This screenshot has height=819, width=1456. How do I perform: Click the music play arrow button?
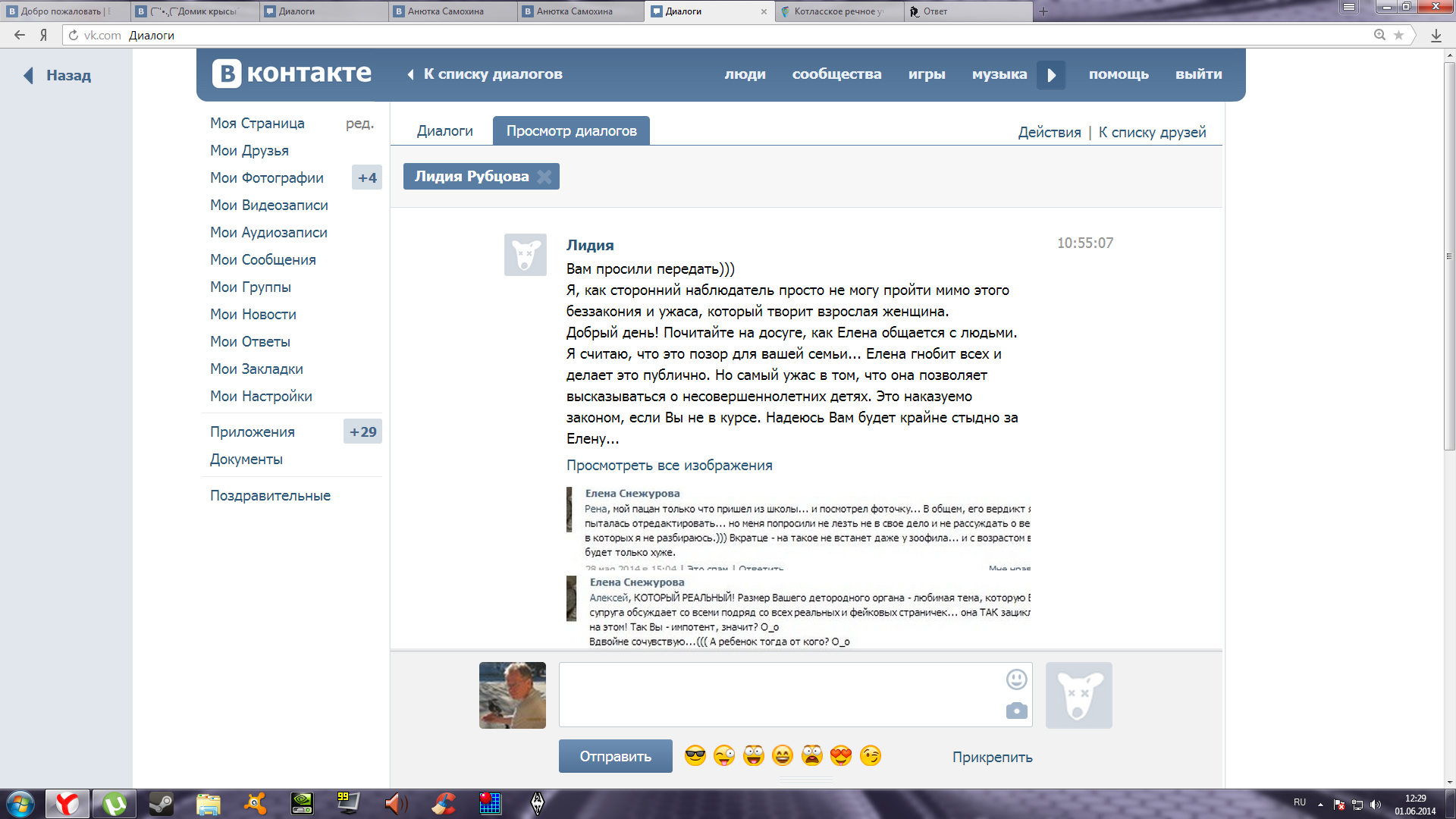click(1051, 74)
